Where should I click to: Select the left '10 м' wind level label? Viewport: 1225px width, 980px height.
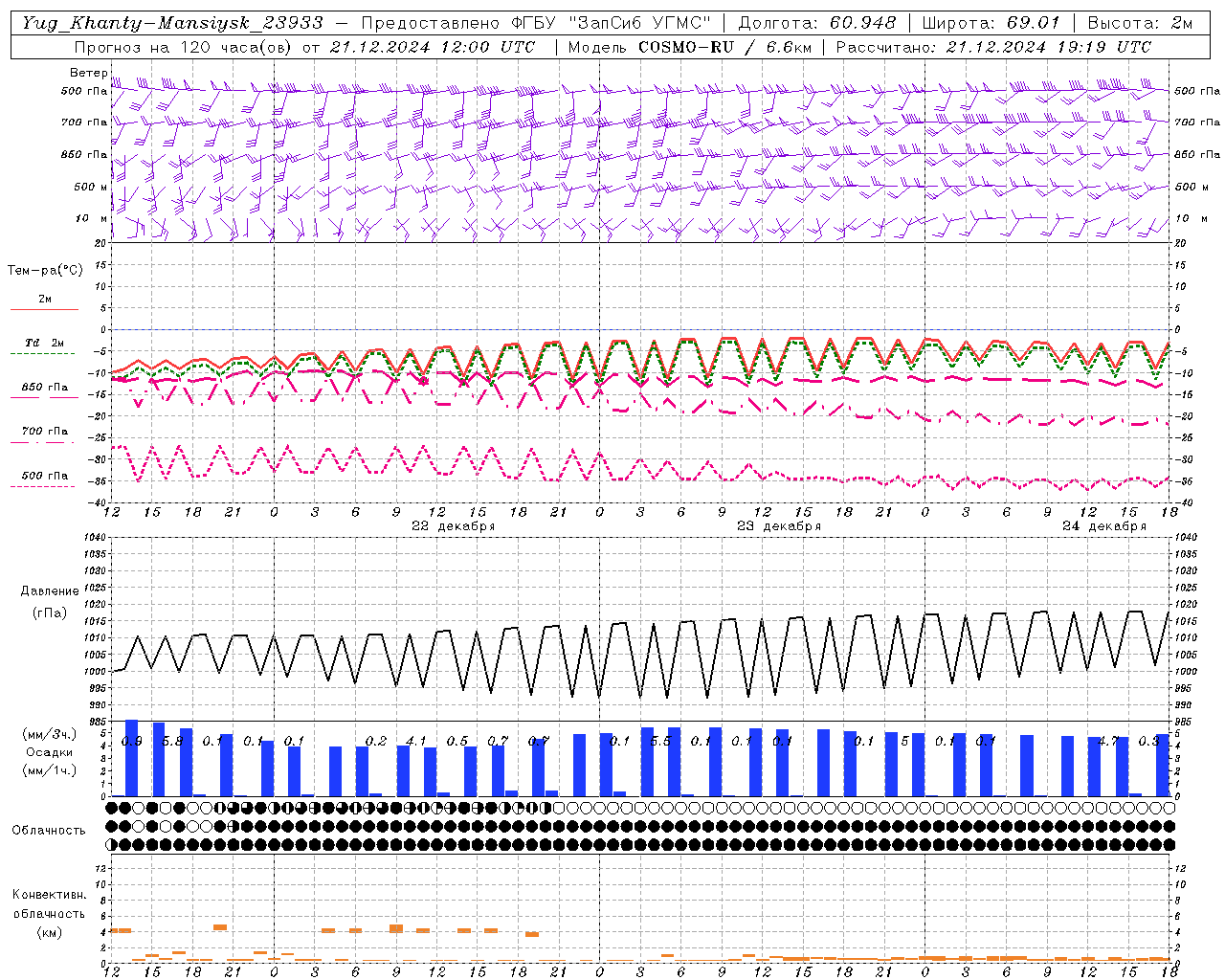coord(91,219)
